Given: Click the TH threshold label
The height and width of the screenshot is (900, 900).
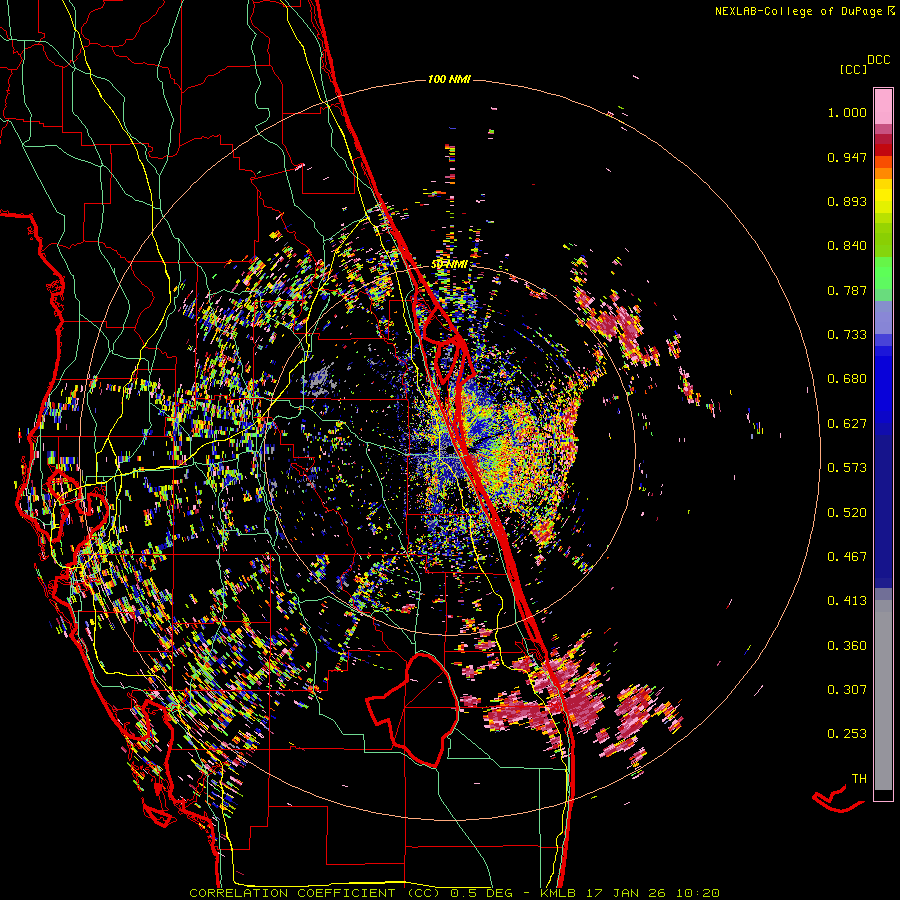Looking at the screenshot, I should [x=859, y=779].
